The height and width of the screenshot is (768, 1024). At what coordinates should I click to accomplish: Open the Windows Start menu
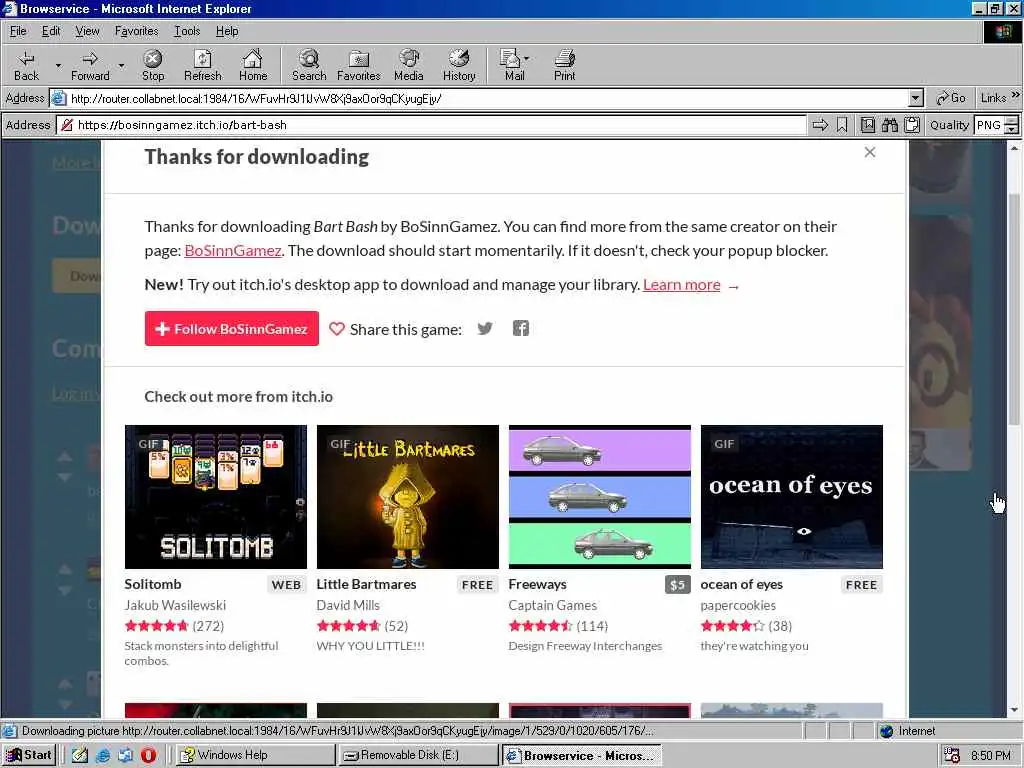pyautogui.click(x=29, y=755)
